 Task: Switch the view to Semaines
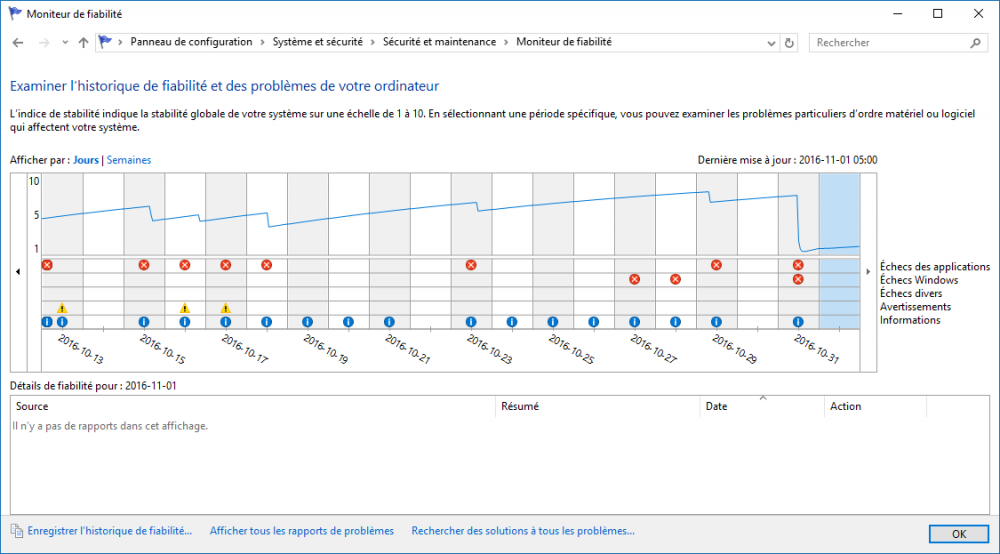129,160
